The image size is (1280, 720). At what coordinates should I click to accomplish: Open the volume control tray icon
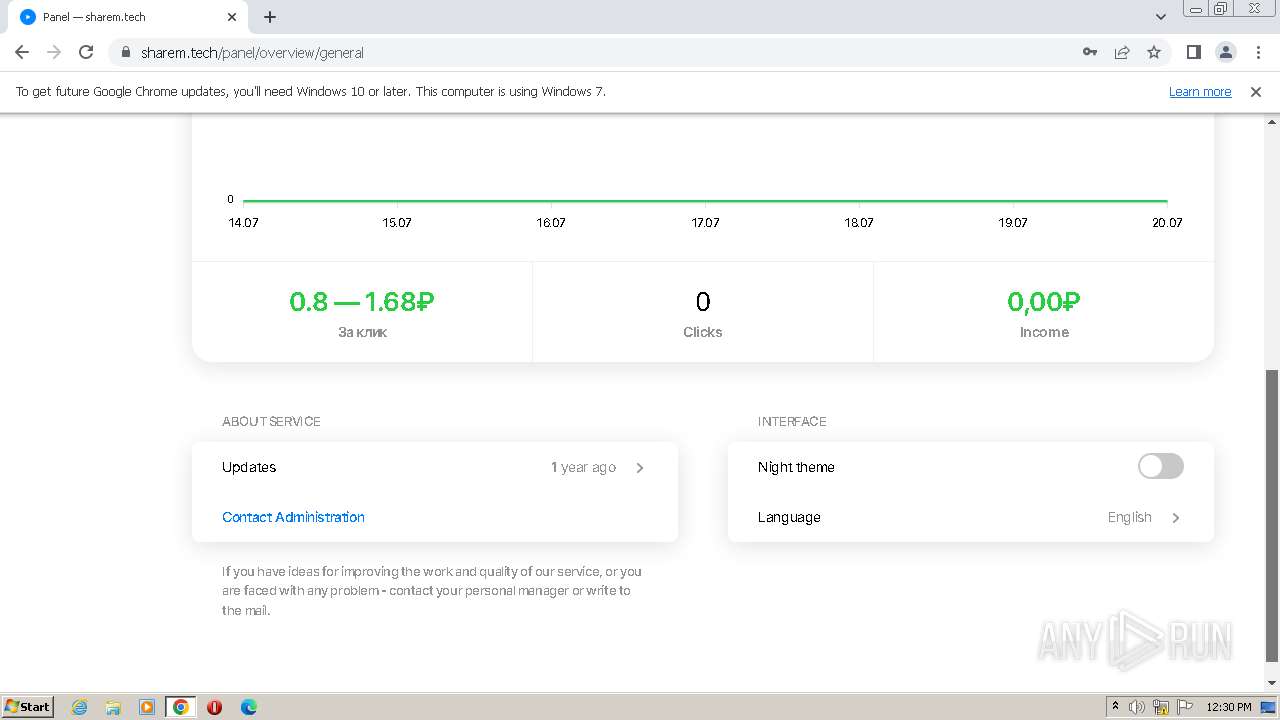pos(1137,707)
